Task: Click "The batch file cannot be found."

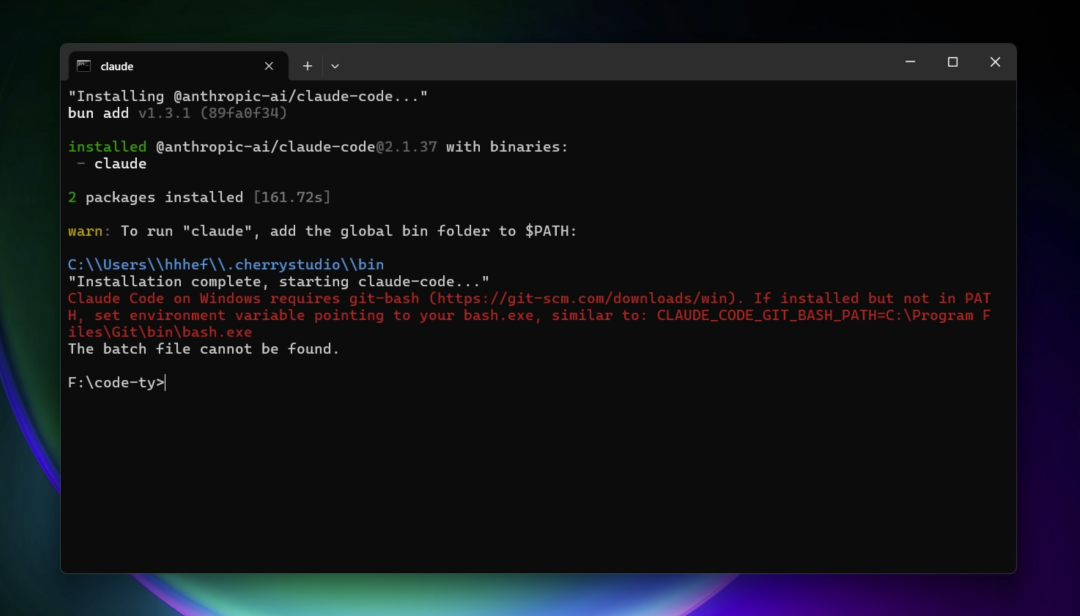Action: [x=203, y=349]
